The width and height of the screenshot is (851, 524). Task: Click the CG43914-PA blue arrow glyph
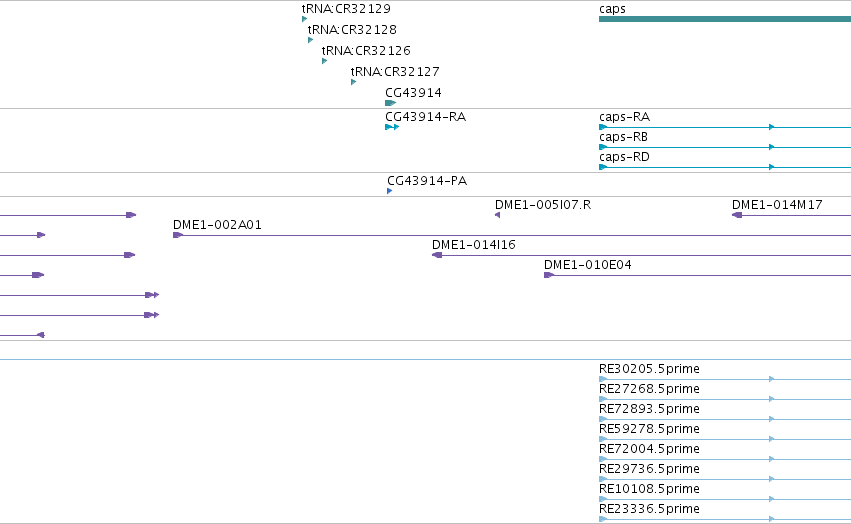coord(390,191)
